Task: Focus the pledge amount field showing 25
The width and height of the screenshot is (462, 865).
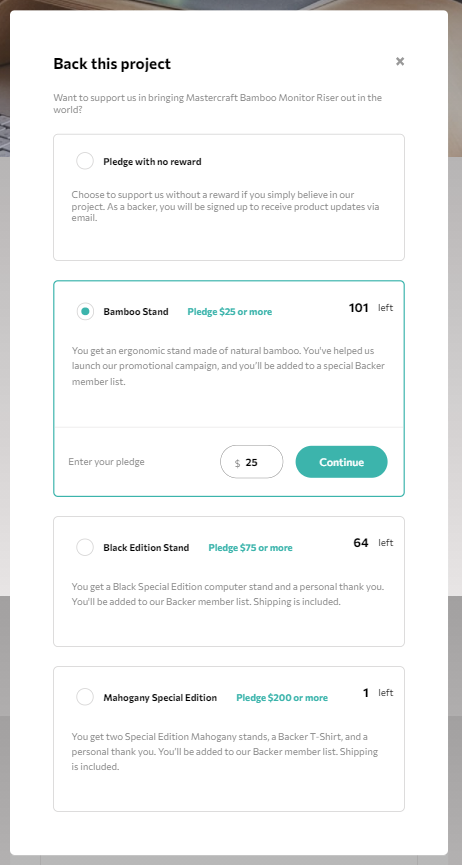Action: (252, 462)
